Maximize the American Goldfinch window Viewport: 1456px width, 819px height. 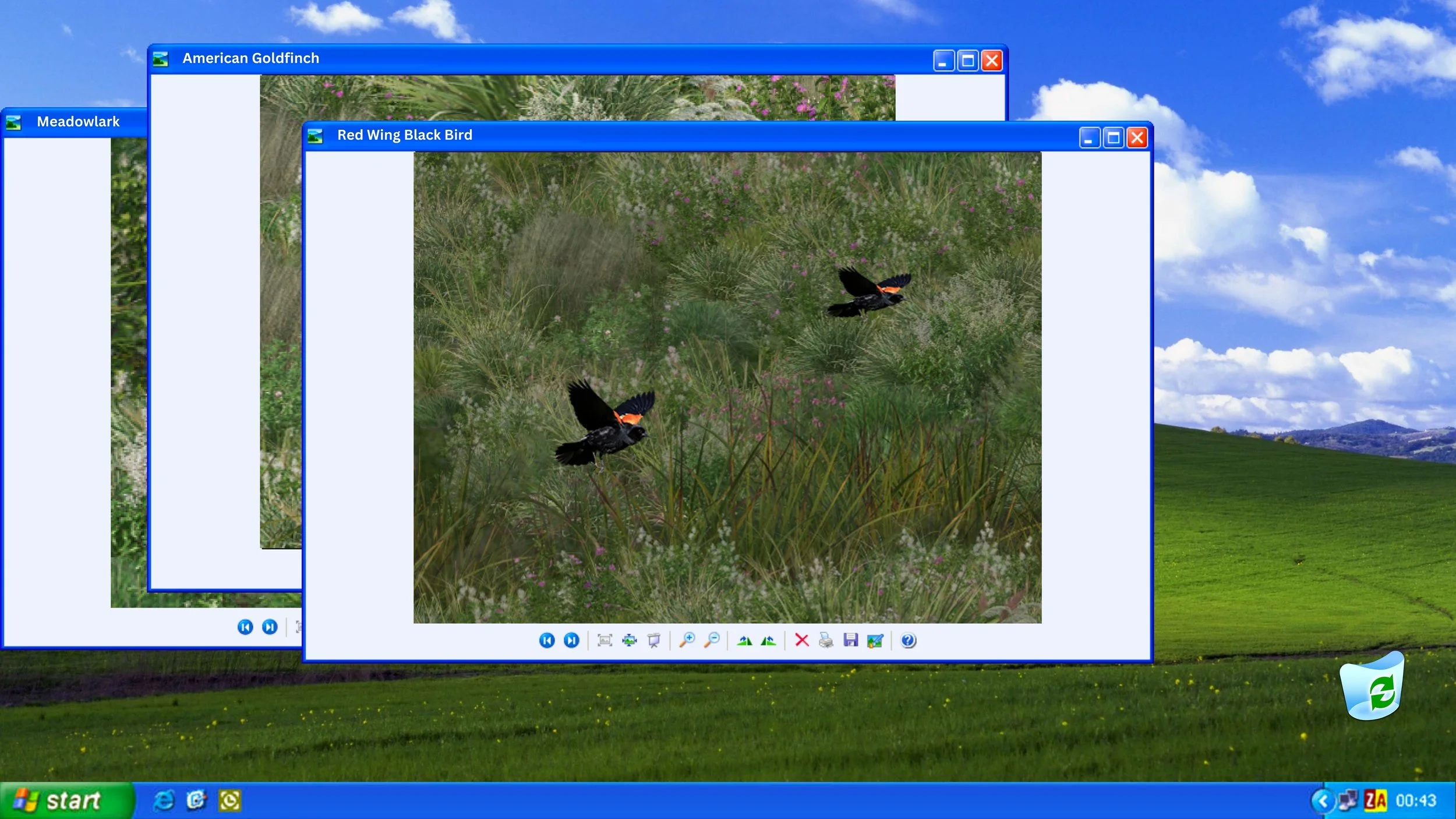(968, 61)
